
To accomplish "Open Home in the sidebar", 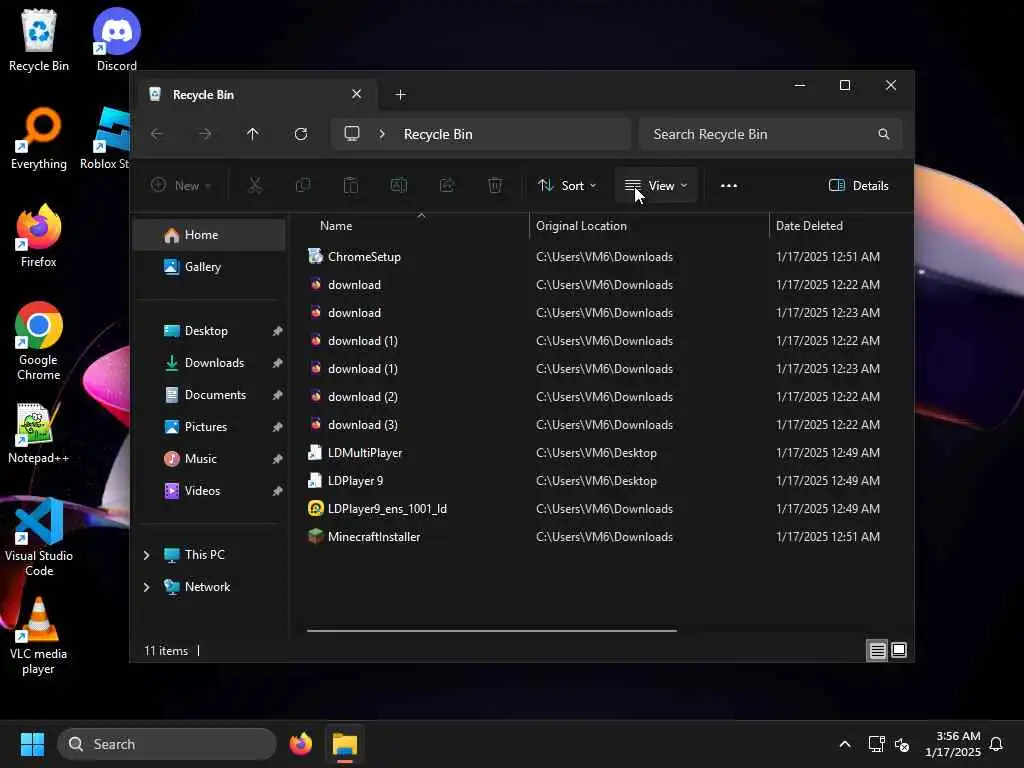I will click(x=209, y=235).
